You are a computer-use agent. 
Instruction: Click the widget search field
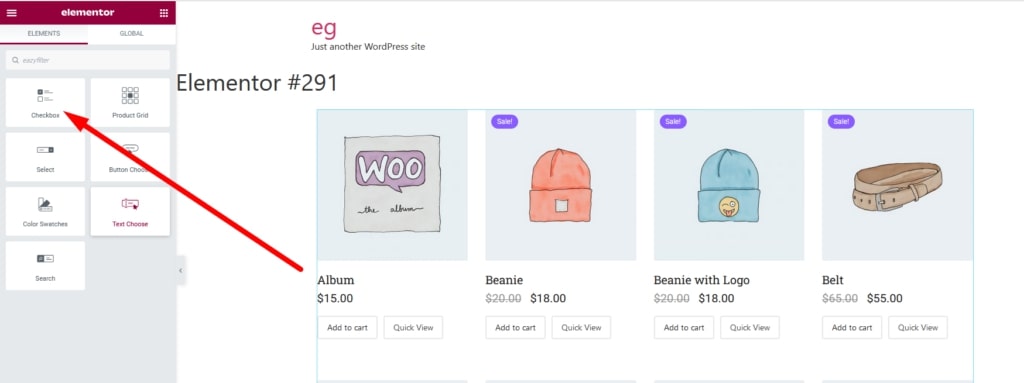(x=88, y=60)
